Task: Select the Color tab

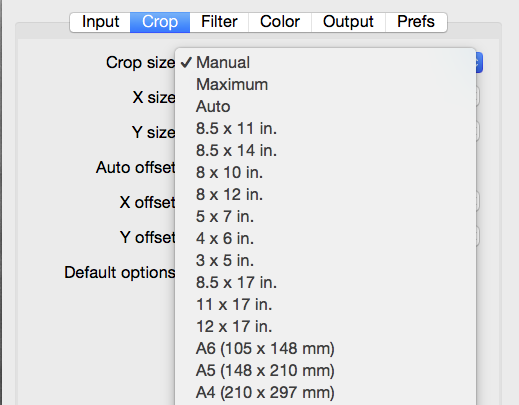Action: [280, 22]
